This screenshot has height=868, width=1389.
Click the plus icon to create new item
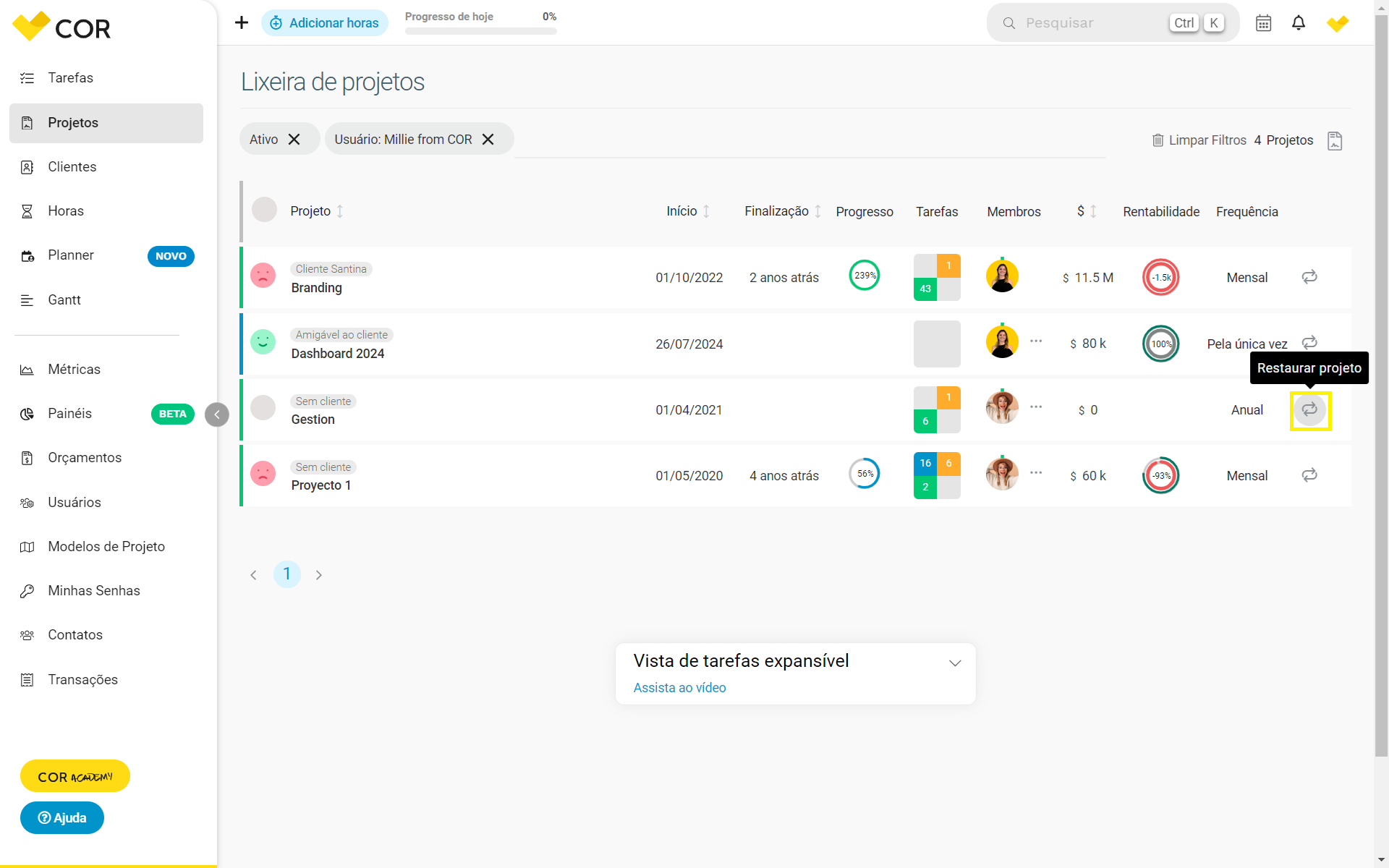(242, 22)
